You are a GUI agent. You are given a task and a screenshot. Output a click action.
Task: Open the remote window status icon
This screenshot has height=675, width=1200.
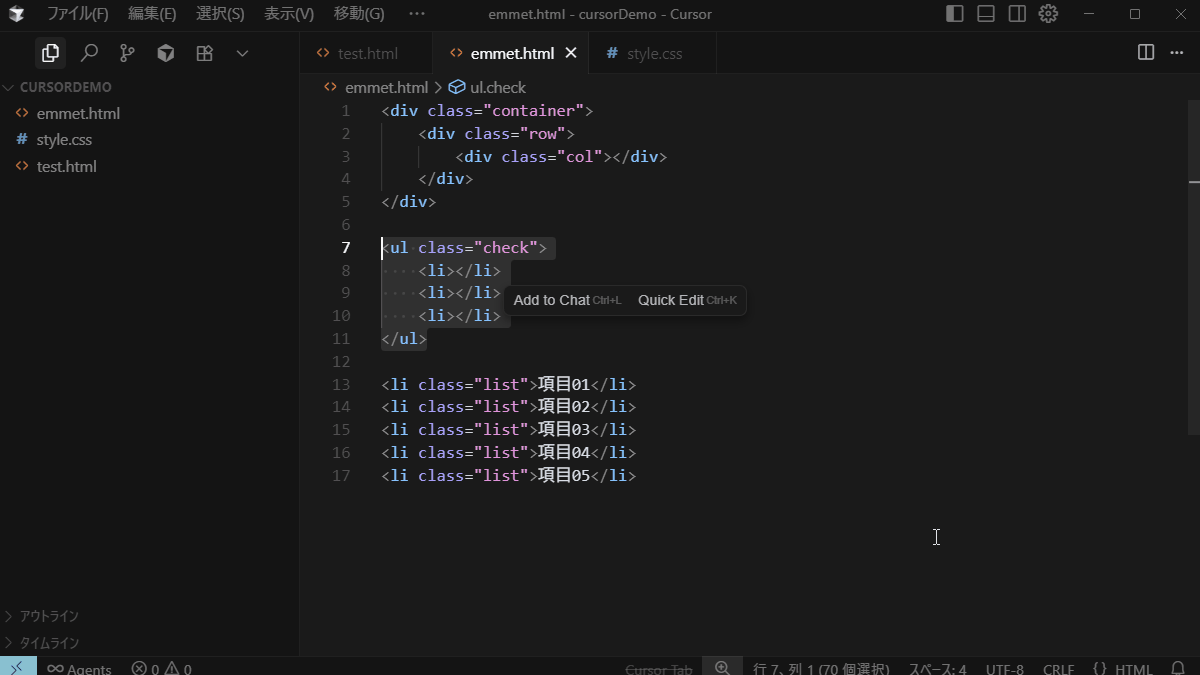(18, 666)
